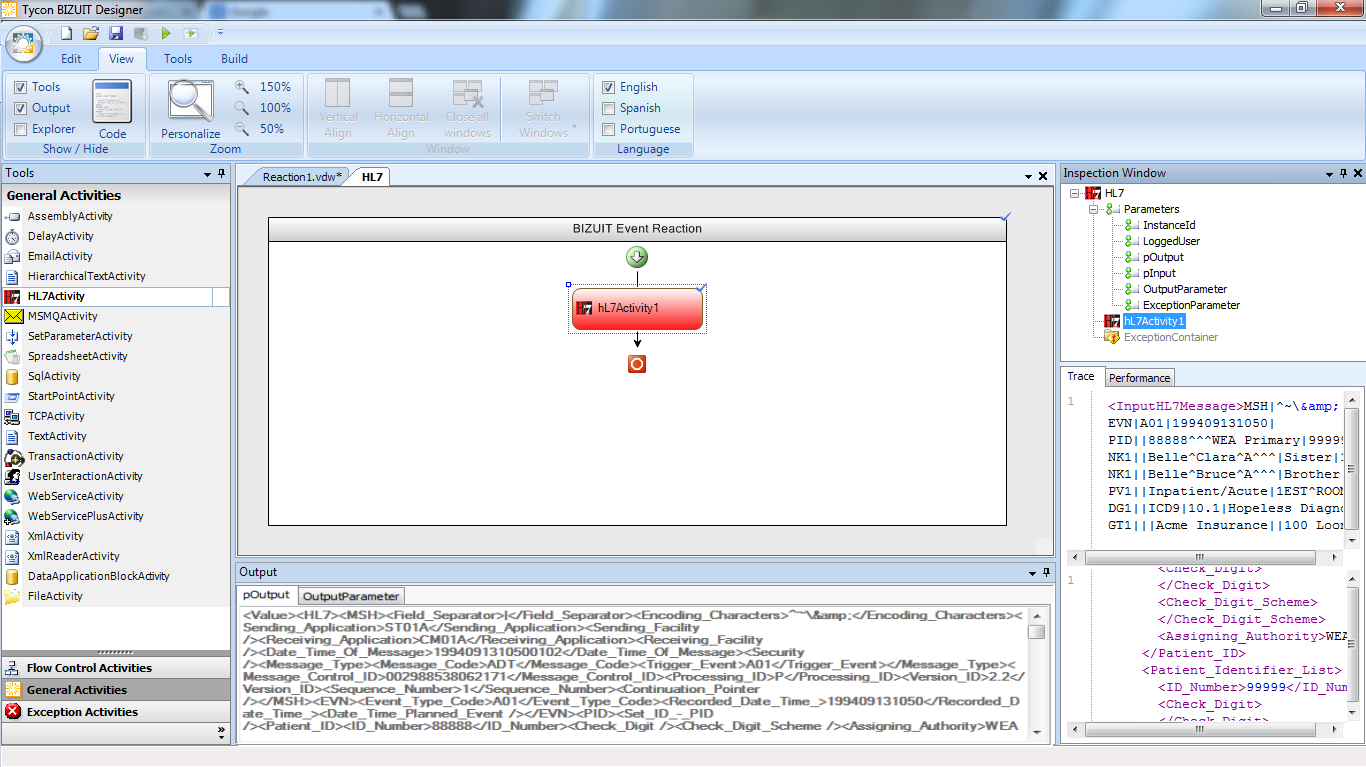
Task: Switch to OutputParameter tab
Action: [352, 596]
